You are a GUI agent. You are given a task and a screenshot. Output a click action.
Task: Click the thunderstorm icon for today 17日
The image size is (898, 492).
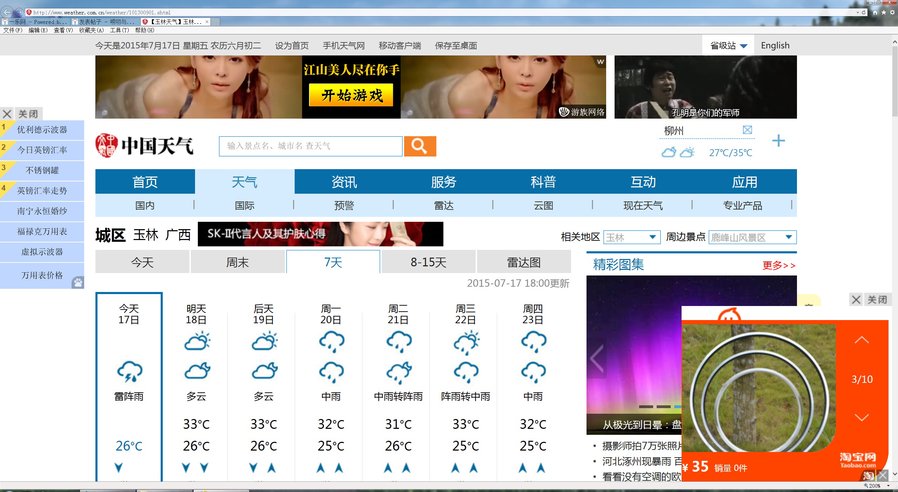click(x=129, y=372)
